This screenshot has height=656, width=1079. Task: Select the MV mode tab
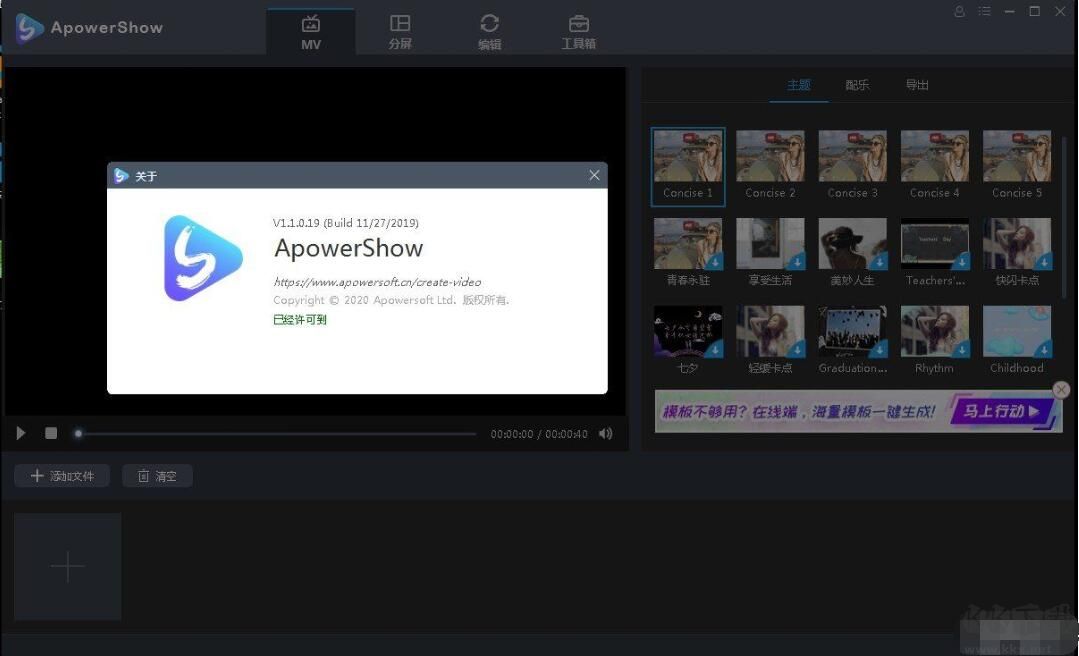coord(310,30)
